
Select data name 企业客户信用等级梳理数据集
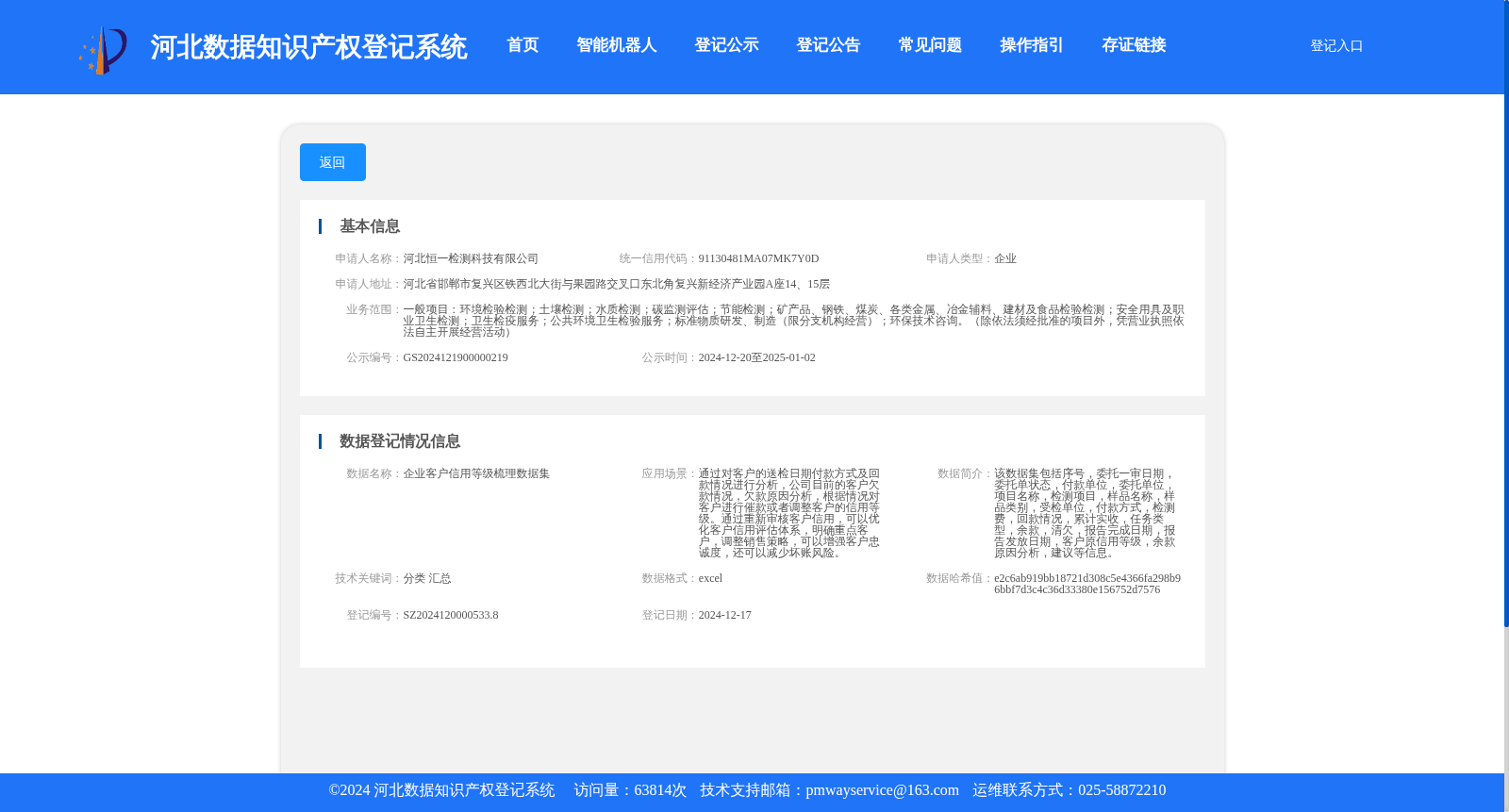click(x=476, y=473)
